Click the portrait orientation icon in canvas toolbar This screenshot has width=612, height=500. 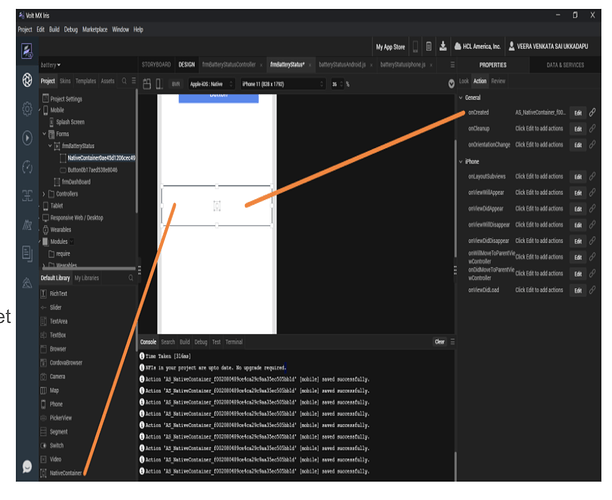pos(159,84)
